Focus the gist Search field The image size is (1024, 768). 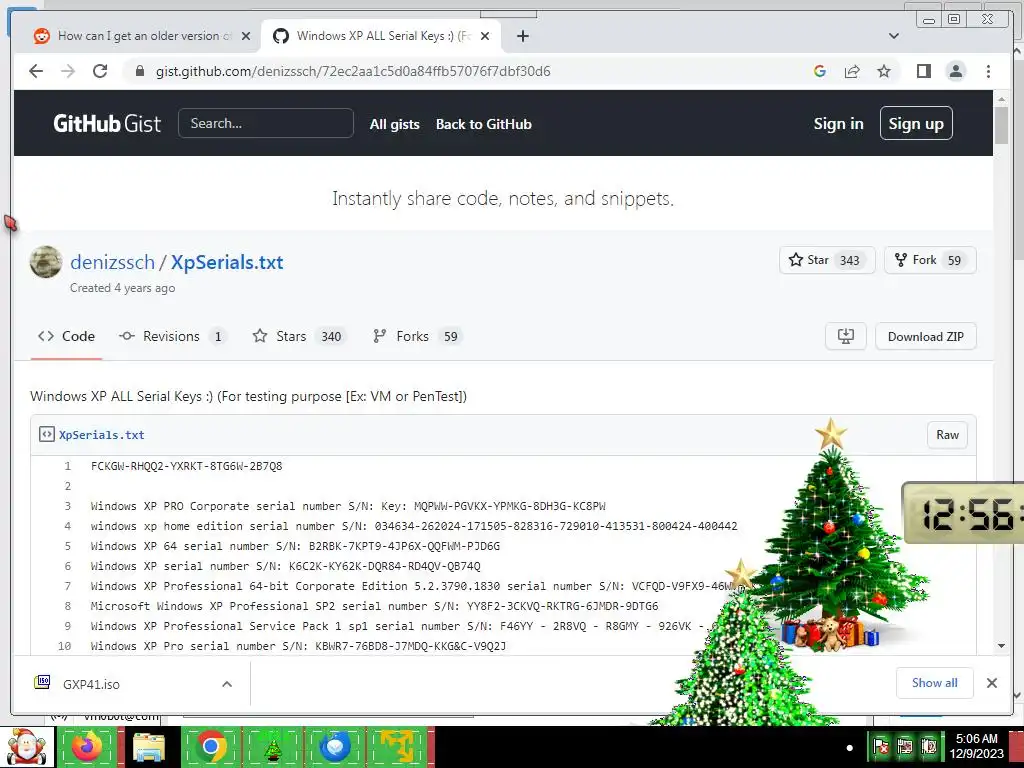pos(266,123)
